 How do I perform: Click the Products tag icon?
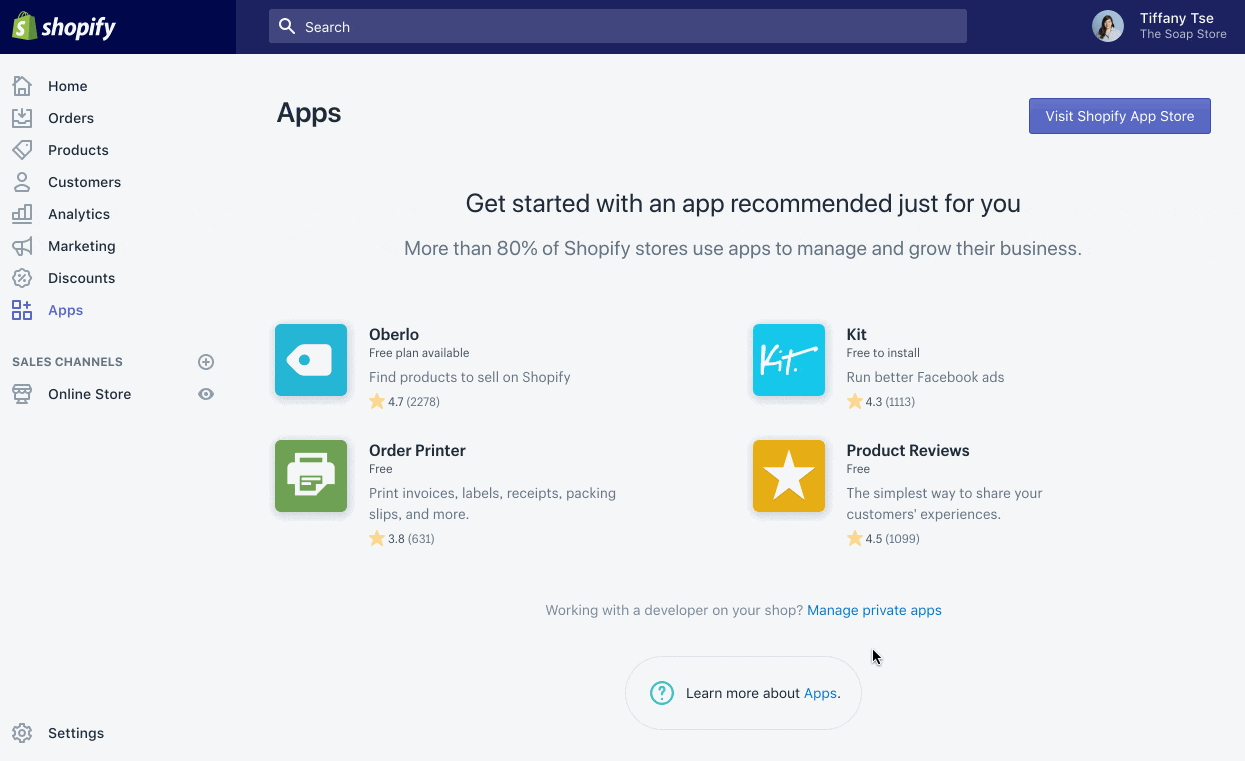click(22, 150)
